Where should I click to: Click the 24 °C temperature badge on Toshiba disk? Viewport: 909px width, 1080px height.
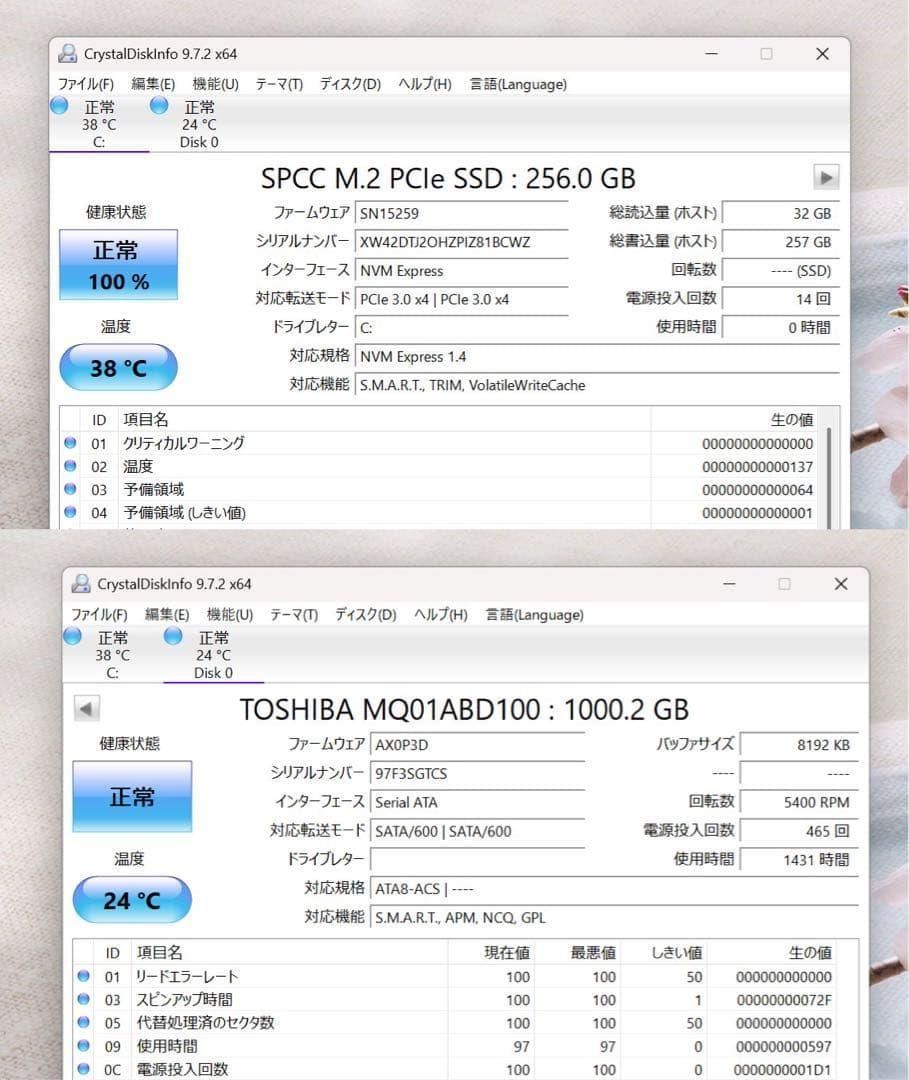point(131,899)
